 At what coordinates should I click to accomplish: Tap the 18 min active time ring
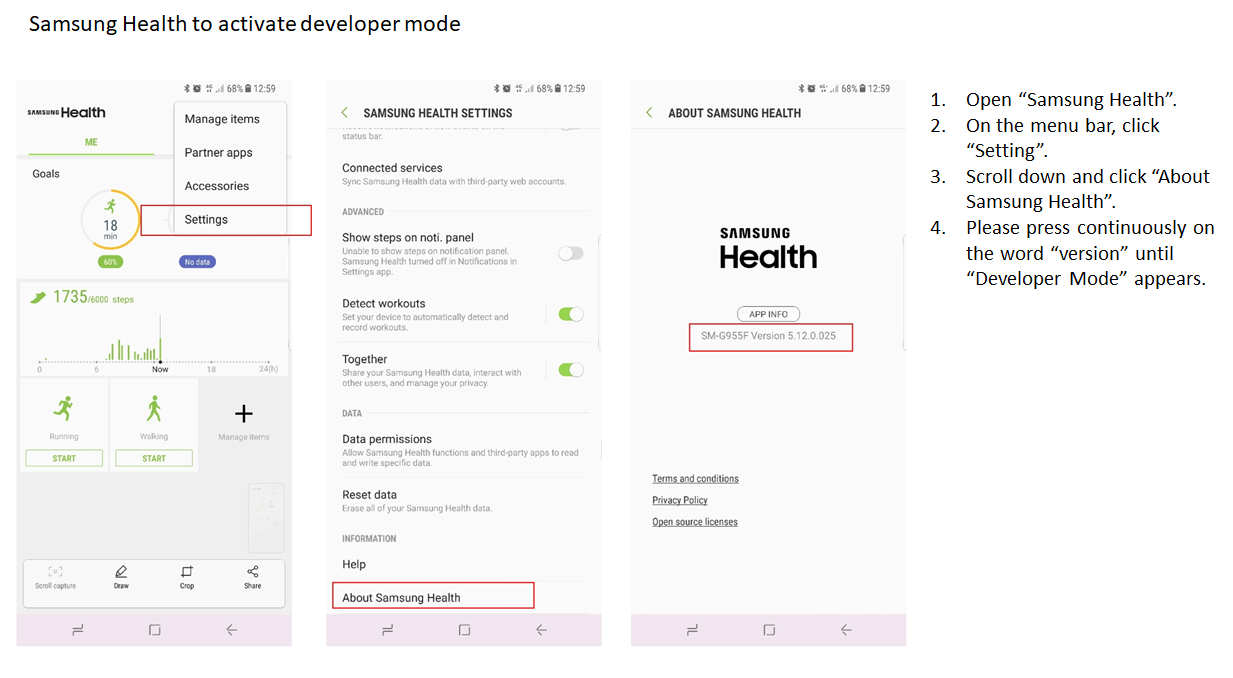(110, 219)
